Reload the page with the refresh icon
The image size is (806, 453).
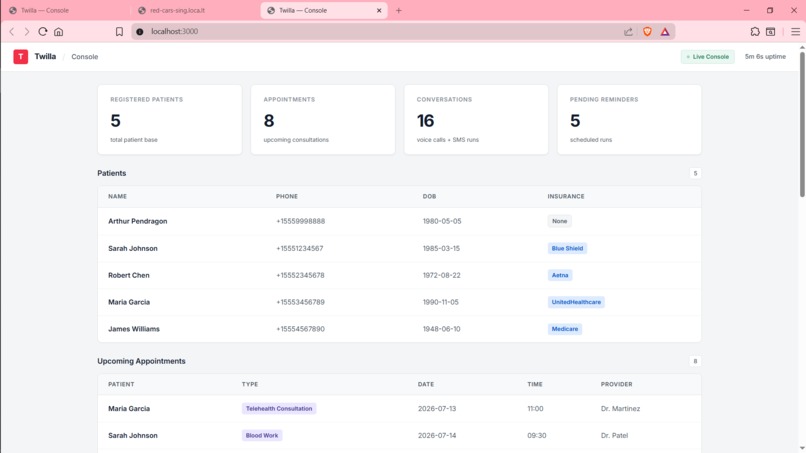(x=43, y=31)
